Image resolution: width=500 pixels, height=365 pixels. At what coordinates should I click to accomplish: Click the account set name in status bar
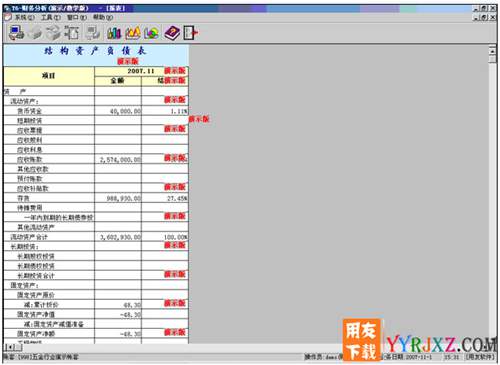pyautogui.click(x=42, y=357)
